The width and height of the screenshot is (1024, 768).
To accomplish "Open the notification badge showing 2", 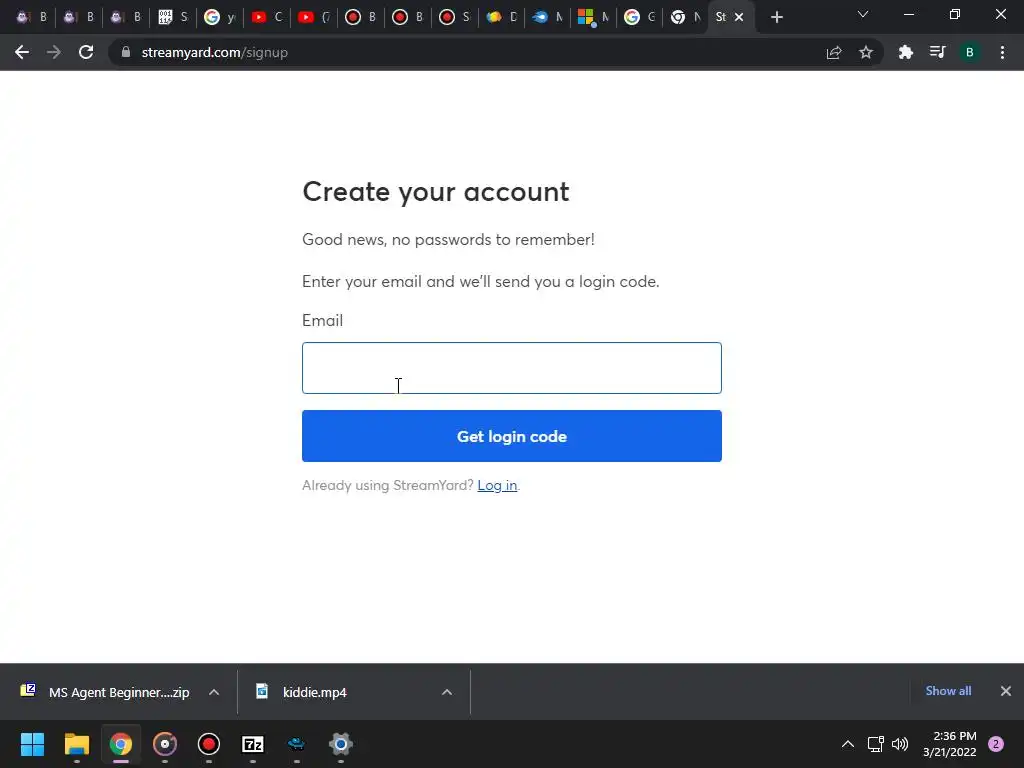I will (x=996, y=744).
